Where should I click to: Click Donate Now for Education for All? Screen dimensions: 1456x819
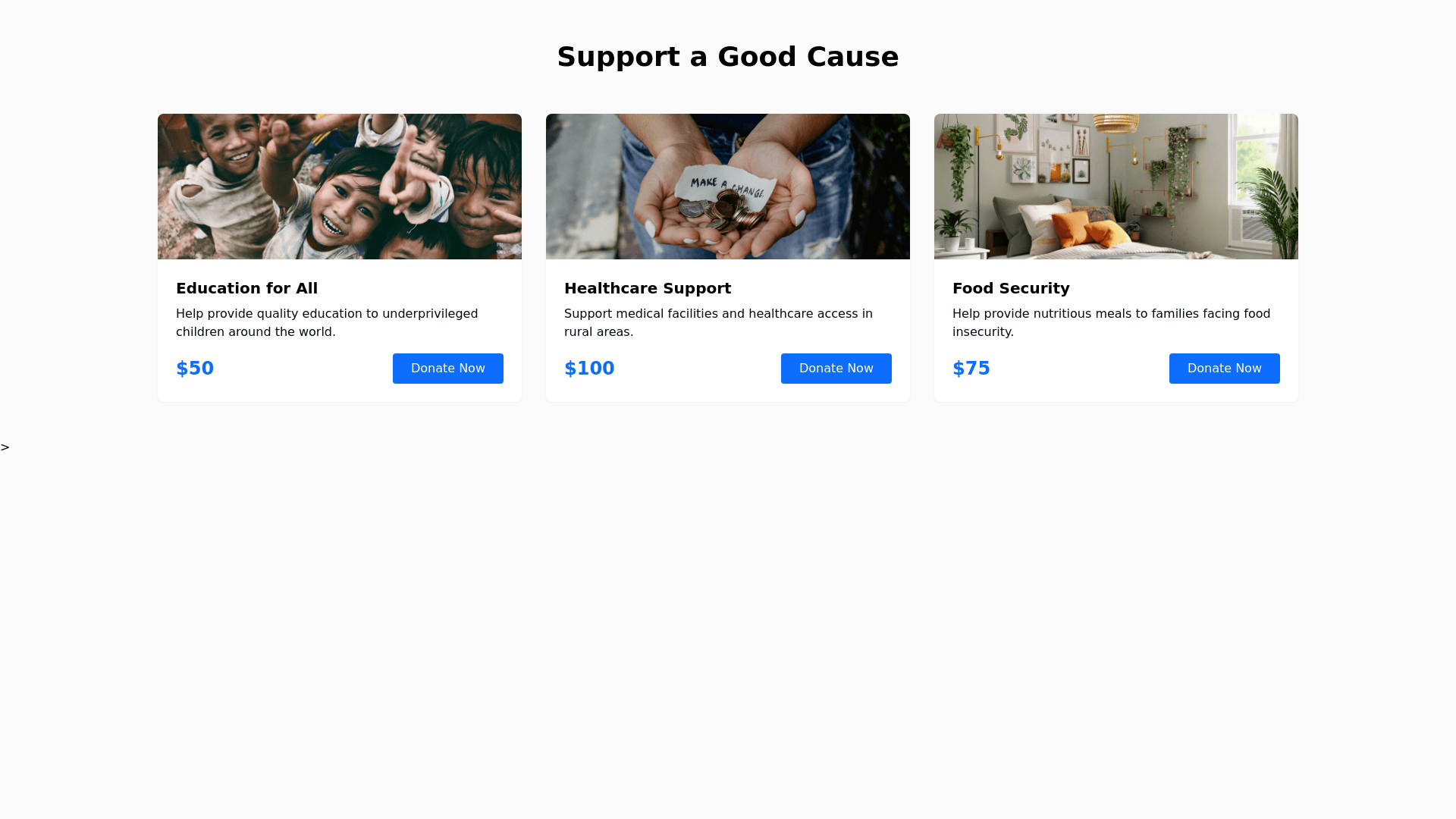[x=447, y=369]
